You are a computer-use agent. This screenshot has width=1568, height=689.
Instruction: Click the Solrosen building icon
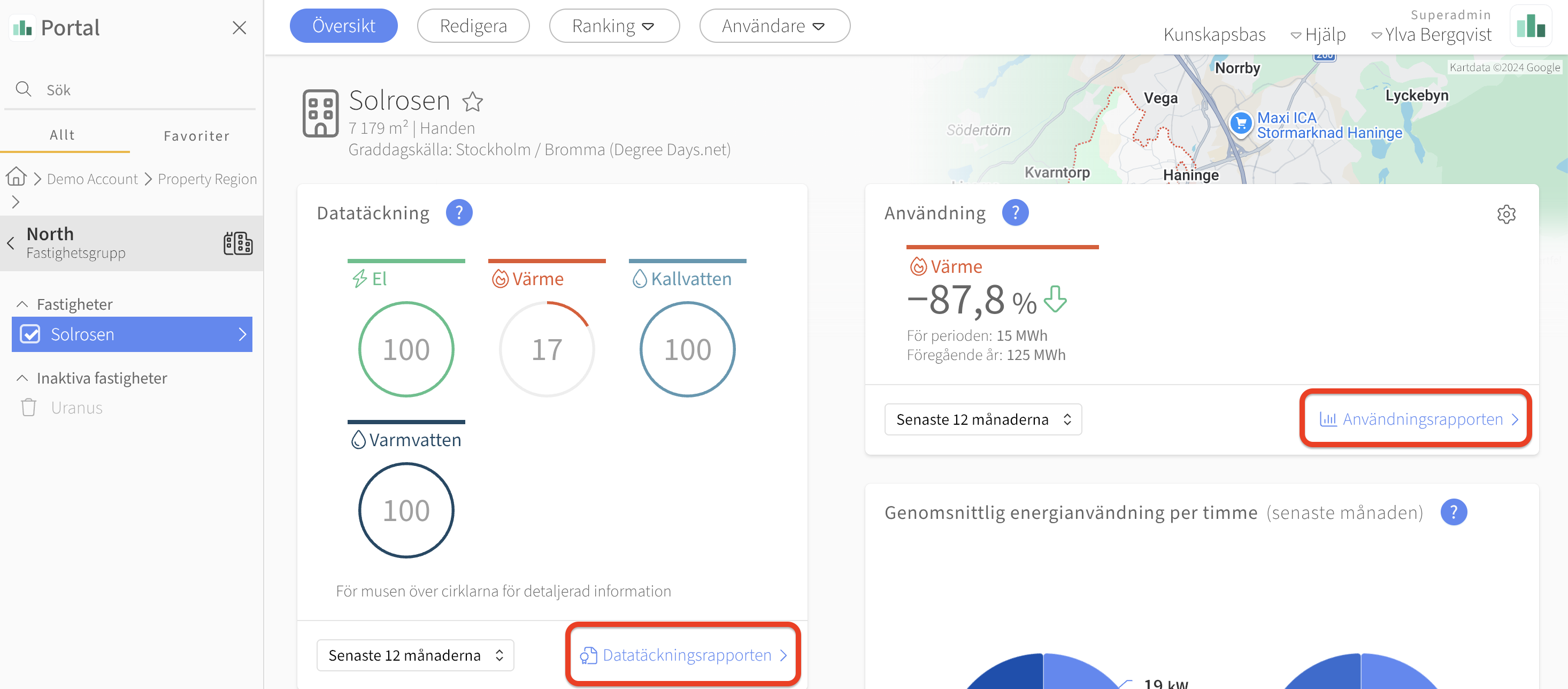tap(321, 113)
